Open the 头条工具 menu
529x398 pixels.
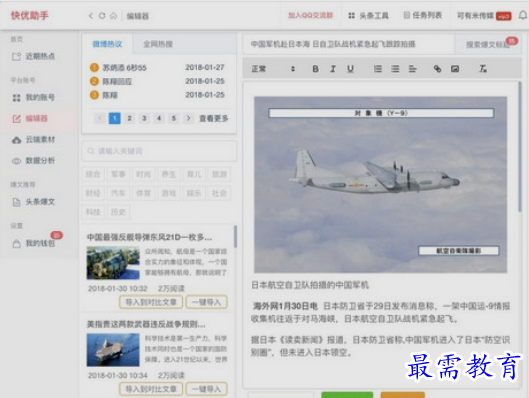pos(368,16)
